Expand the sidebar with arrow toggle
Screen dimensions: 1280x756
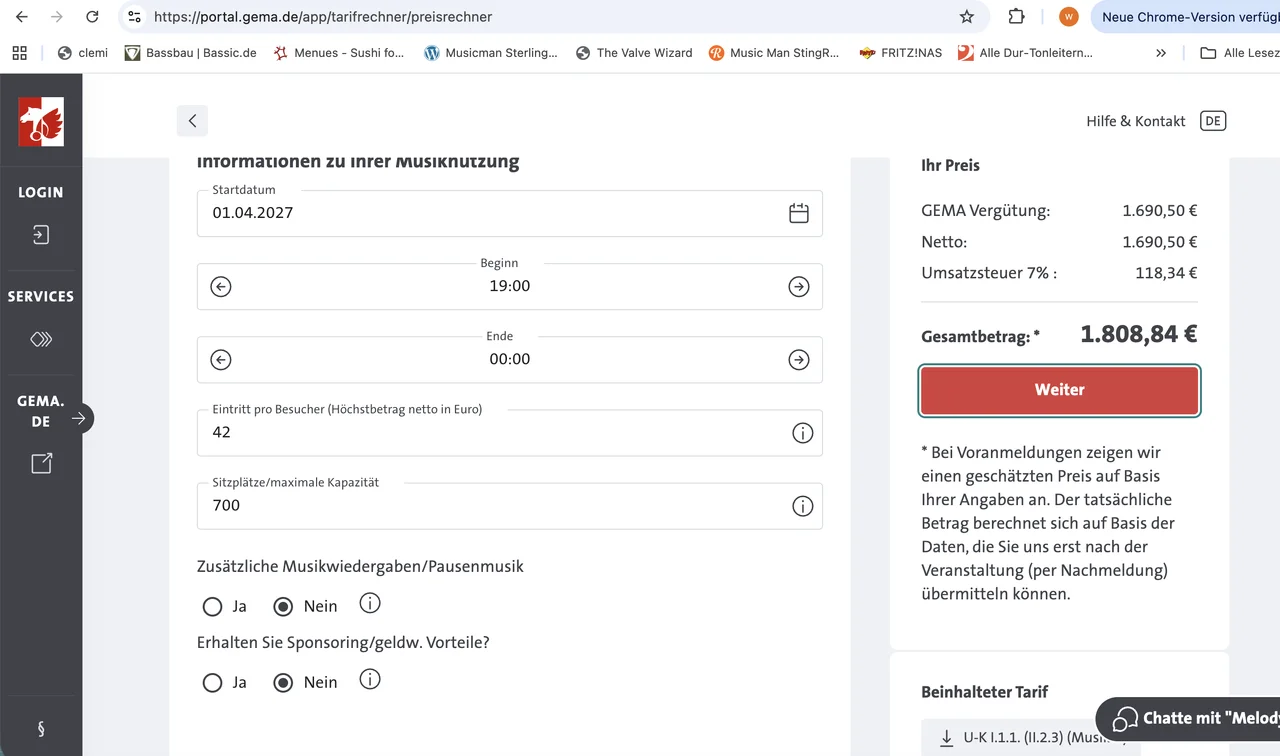click(79, 419)
